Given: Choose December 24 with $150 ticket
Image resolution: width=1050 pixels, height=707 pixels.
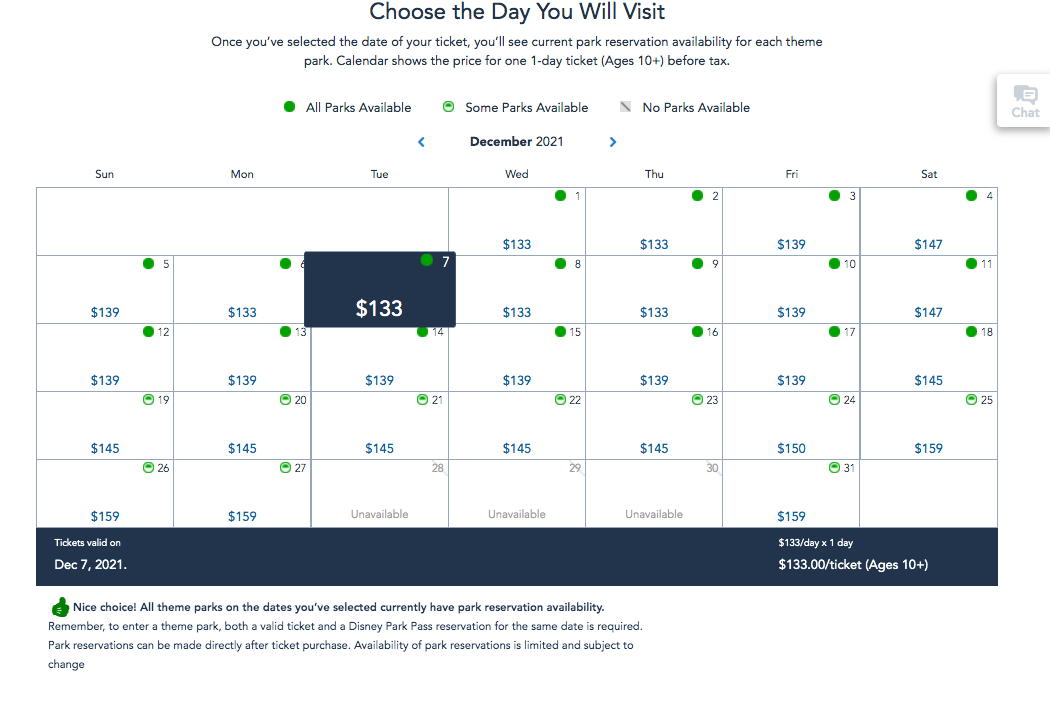Looking at the screenshot, I should tap(791, 426).
